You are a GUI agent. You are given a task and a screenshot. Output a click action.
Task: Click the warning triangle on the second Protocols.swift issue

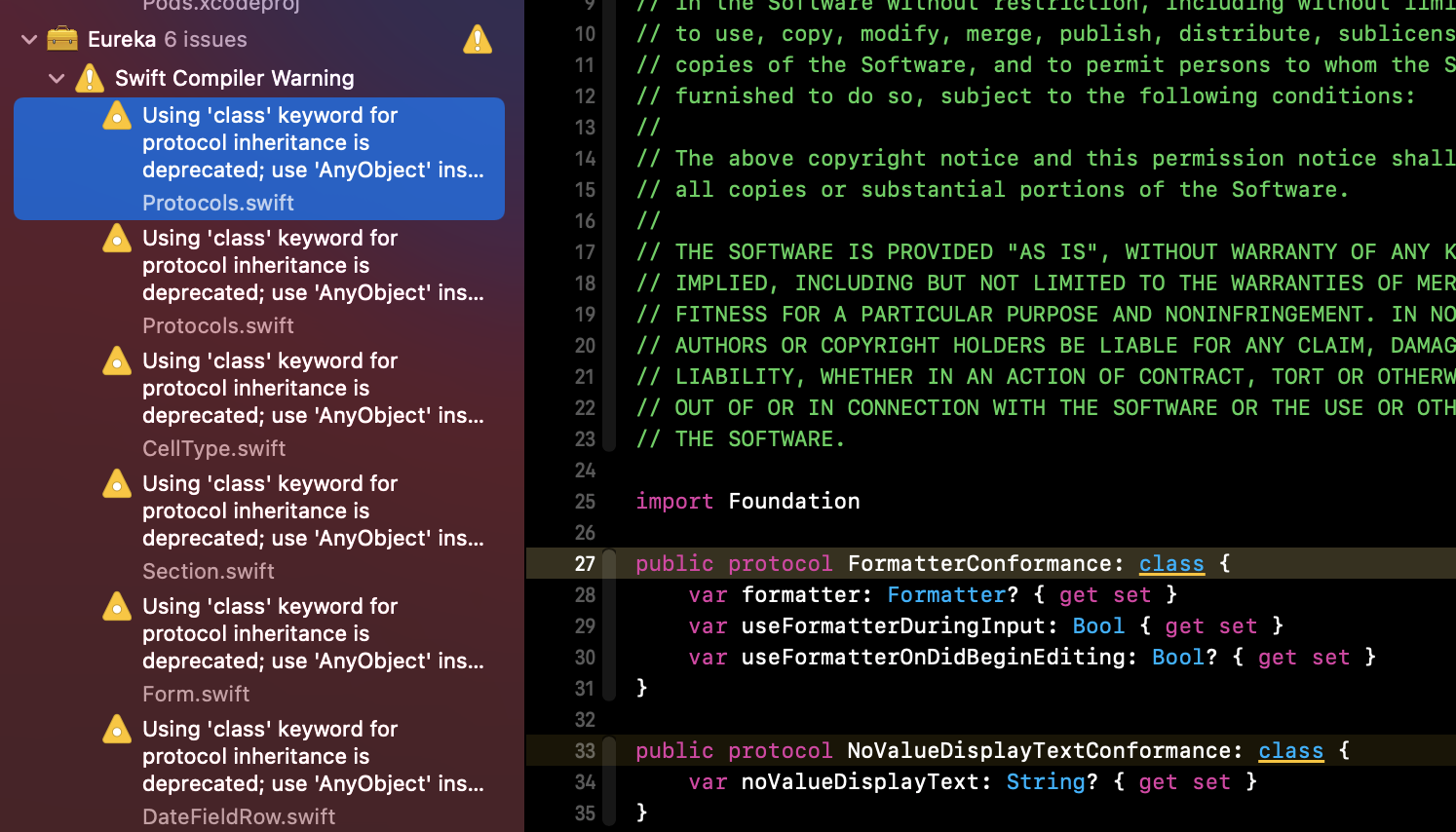click(x=116, y=238)
